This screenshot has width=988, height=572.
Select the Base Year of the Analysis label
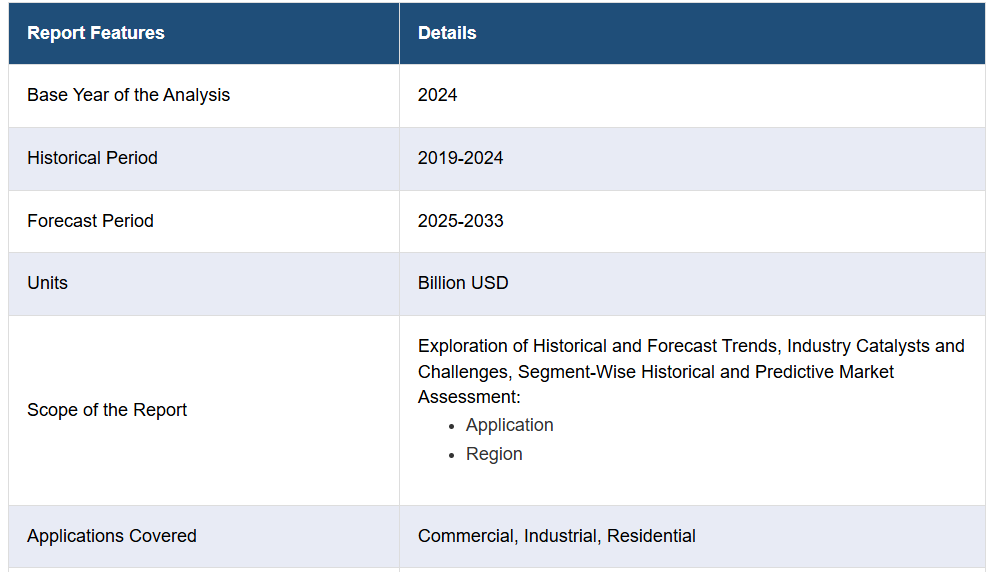[128, 95]
